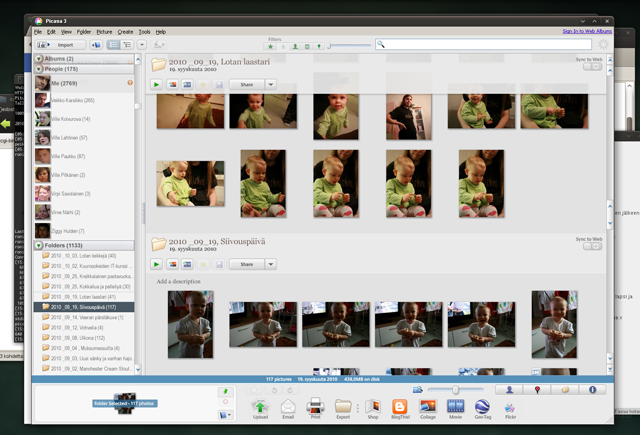Open the Folder menu
Viewport: 640px width, 435px height.
click(x=84, y=31)
